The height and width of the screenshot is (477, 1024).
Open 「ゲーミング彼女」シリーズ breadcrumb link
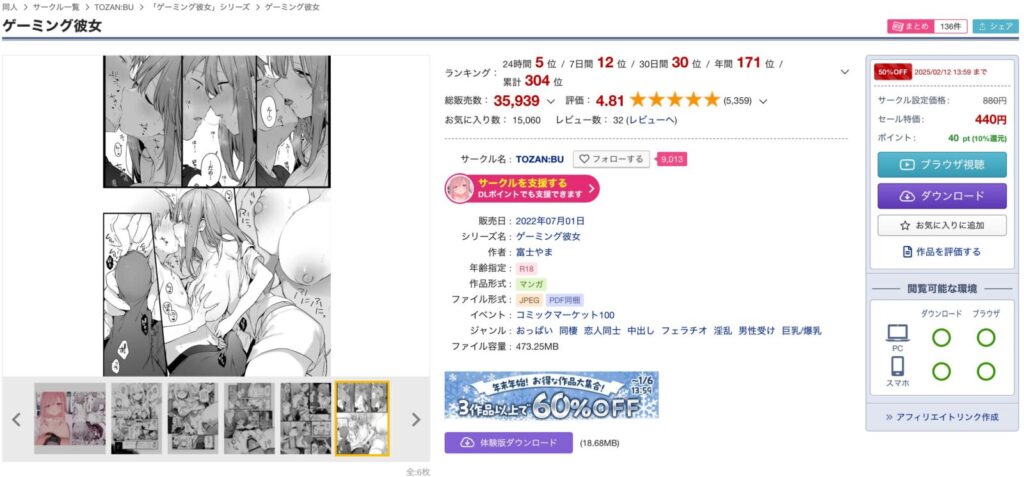(208, 7)
